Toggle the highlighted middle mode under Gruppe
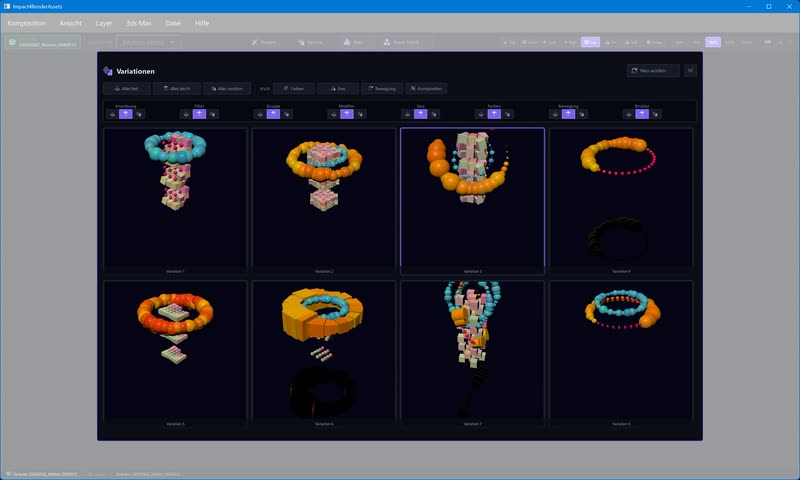The width and height of the screenshot is (800, 480). (273, 114)
